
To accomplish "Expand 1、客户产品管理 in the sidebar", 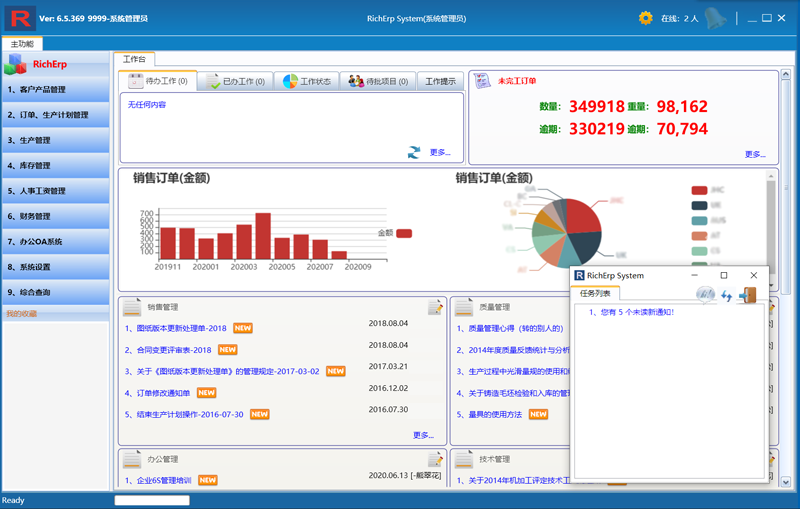I will coord(55,90).
